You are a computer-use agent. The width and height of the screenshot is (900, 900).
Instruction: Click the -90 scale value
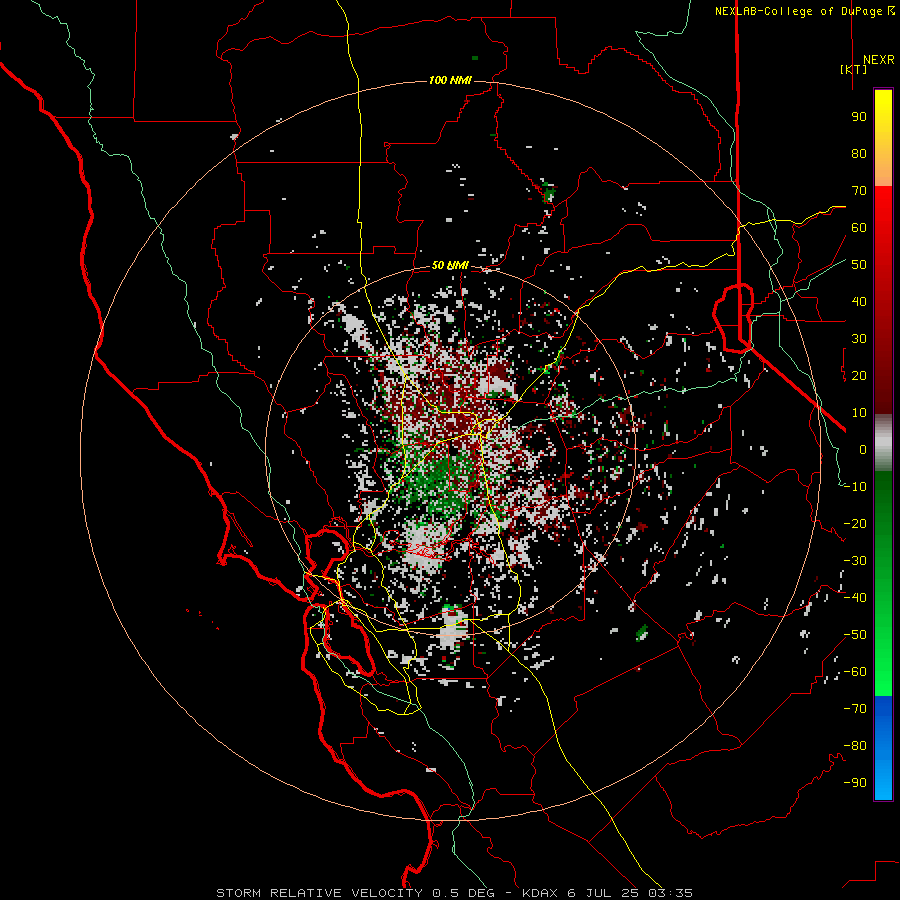click(x=855, y=783)
